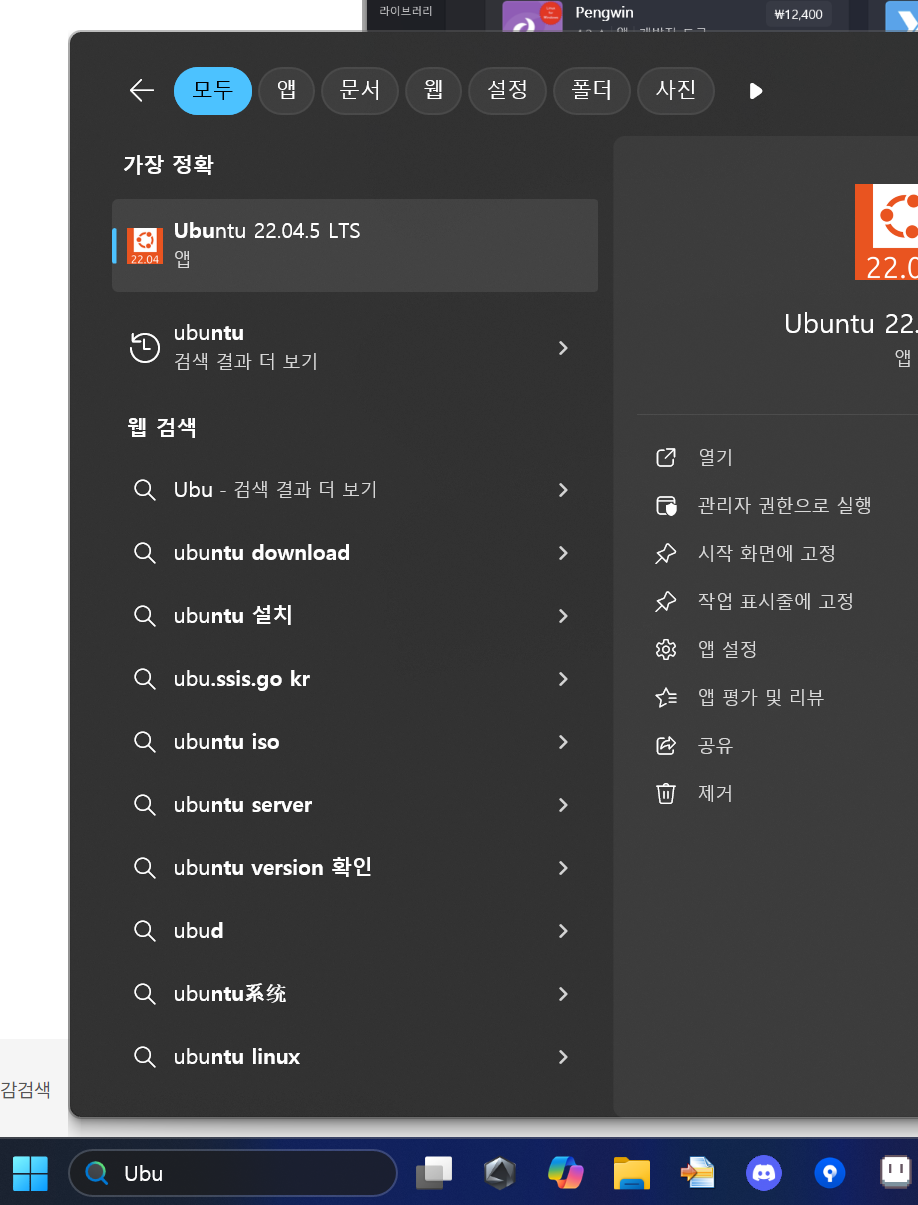The image size is (918, 1205).
Task: Go back with the left arrow icon
Action: tap(142, 91)
